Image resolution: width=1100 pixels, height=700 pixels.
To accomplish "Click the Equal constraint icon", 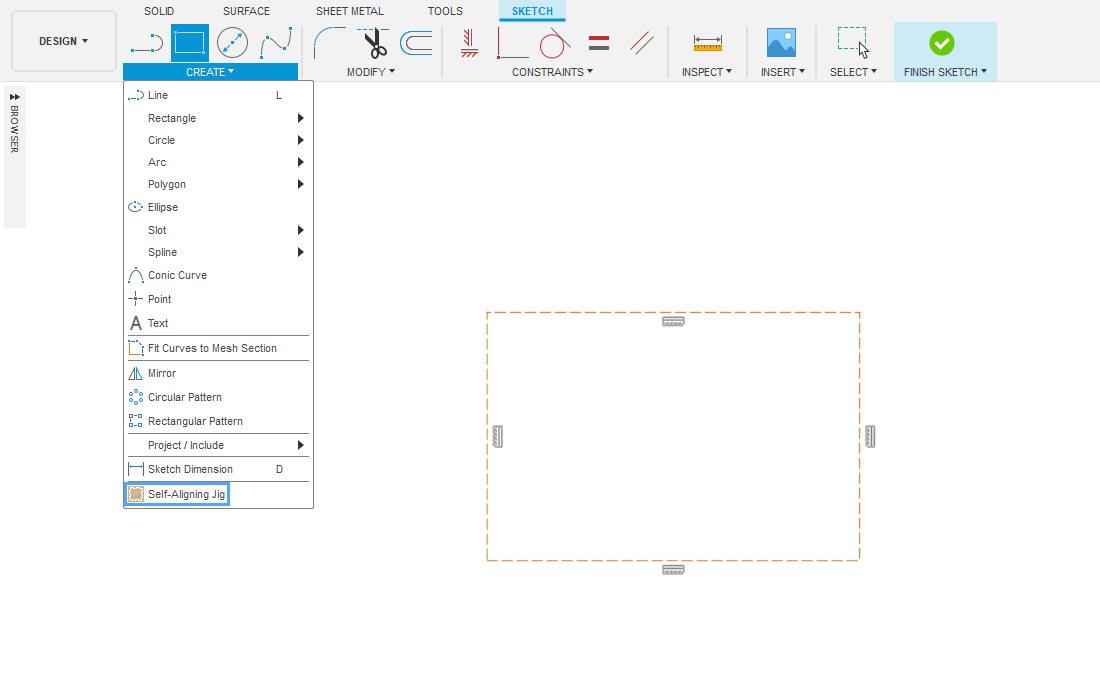I will pyautogui.click(x=599, y=43).
